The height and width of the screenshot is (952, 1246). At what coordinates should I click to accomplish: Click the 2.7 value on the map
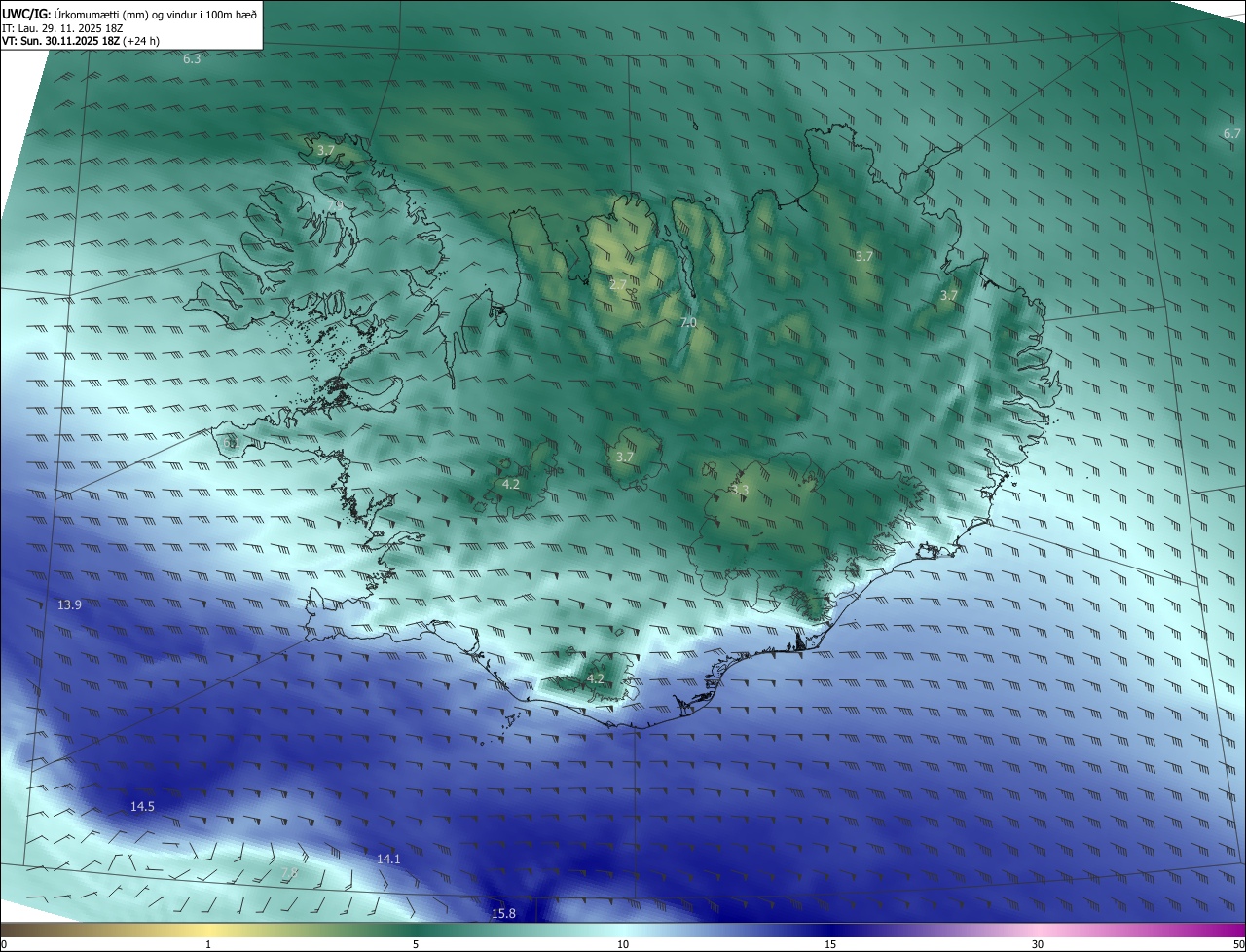tap(618, 285)
